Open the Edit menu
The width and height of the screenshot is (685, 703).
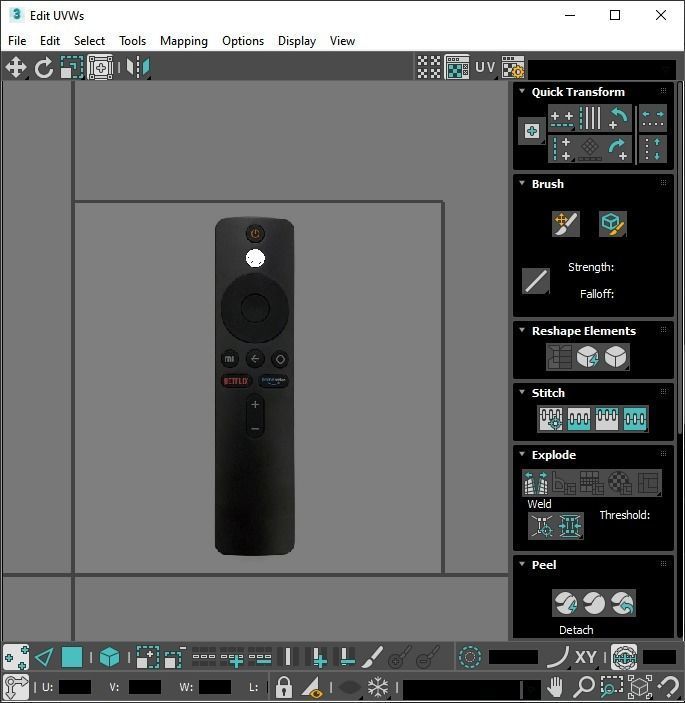point(50,41)
